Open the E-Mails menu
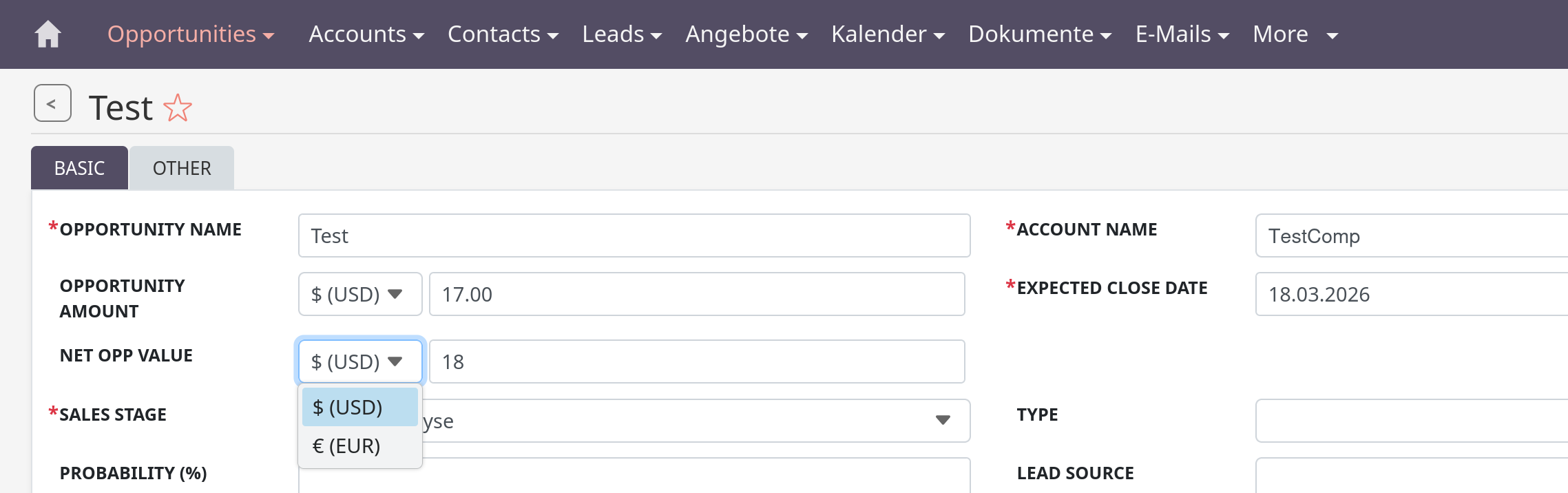Image resolution: width=1568 pixels, height=493 pixels. coord(1182,34)
